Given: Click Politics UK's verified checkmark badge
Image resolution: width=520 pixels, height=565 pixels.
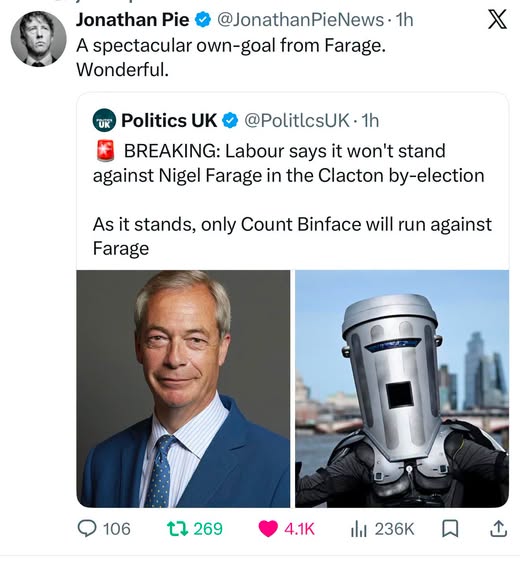Looking at the screenshot, I should tap(230, 120).
